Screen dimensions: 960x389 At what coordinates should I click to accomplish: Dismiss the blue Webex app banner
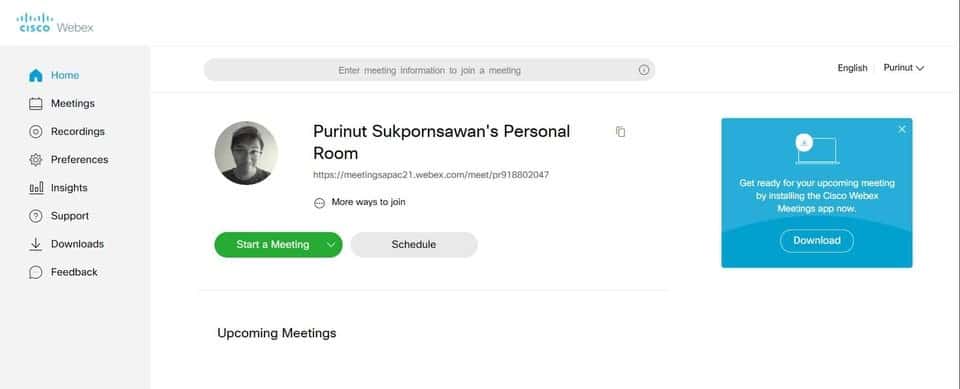(x=902, y=129)
